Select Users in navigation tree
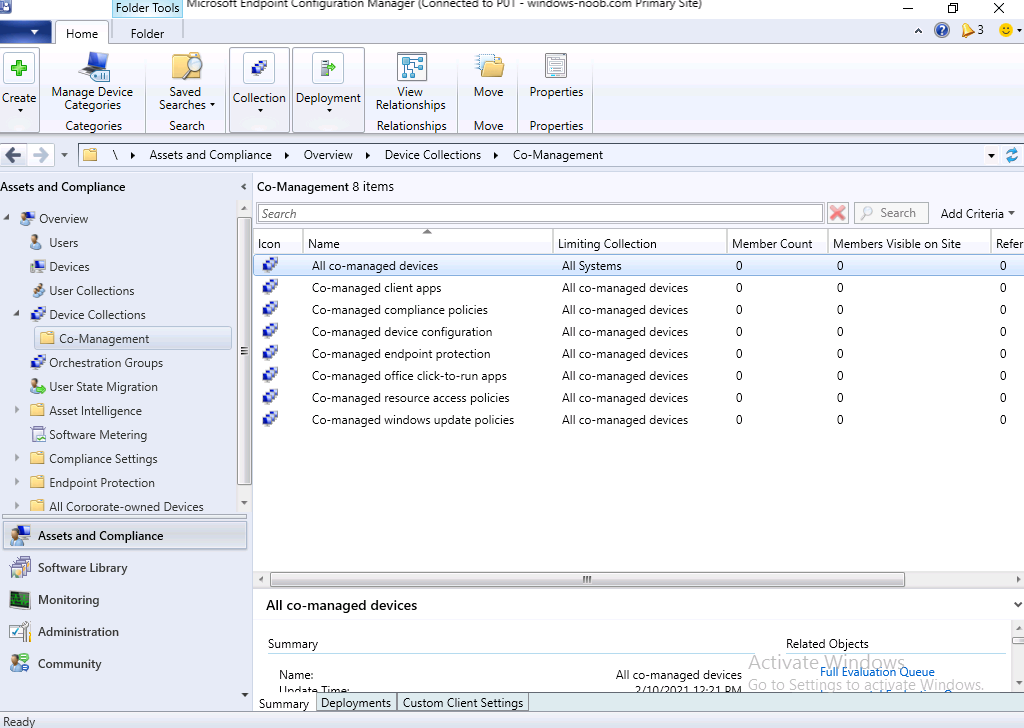1024x728 pixels. (63, 243)
